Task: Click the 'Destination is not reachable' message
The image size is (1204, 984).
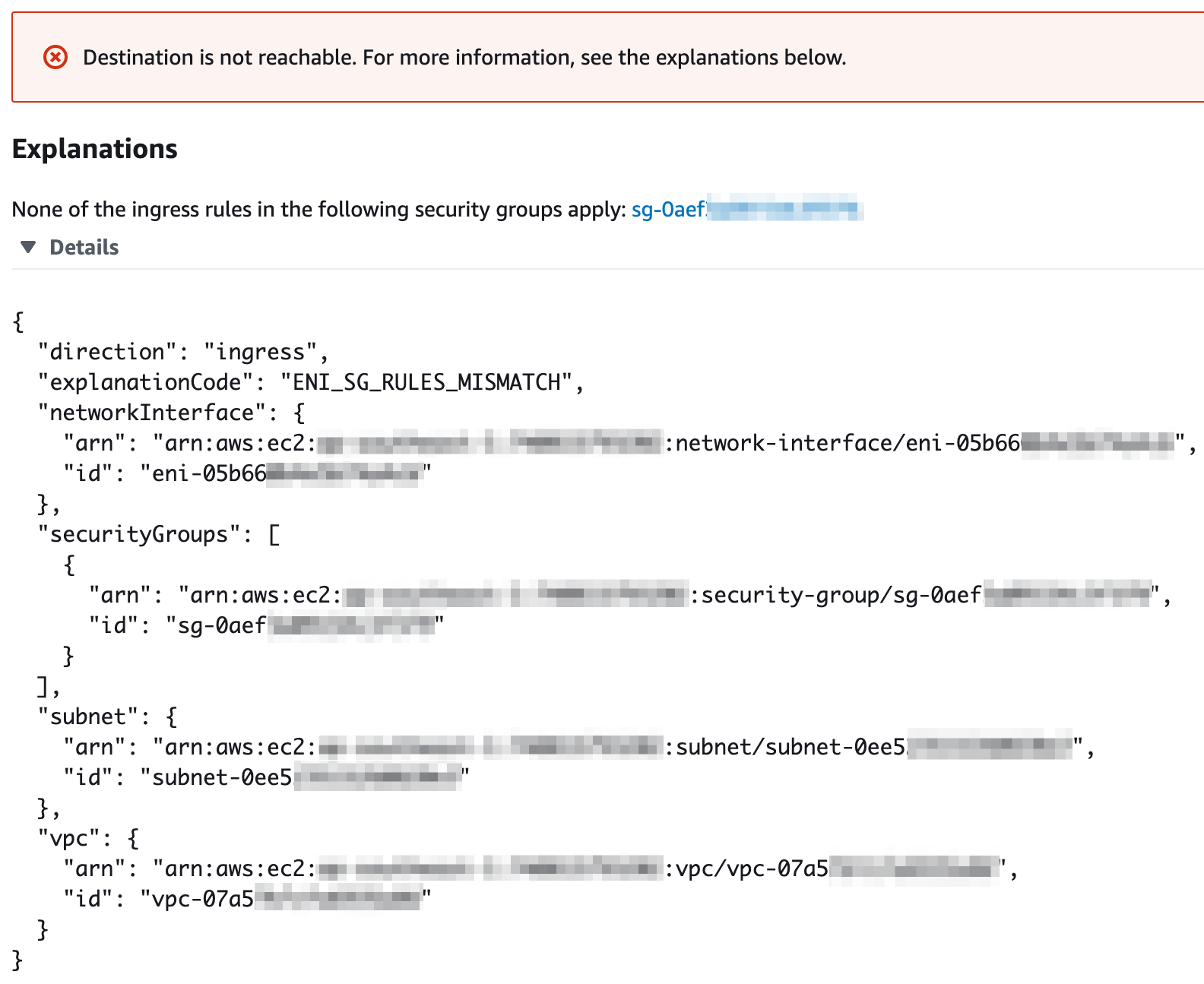Action: coord(464,57)
